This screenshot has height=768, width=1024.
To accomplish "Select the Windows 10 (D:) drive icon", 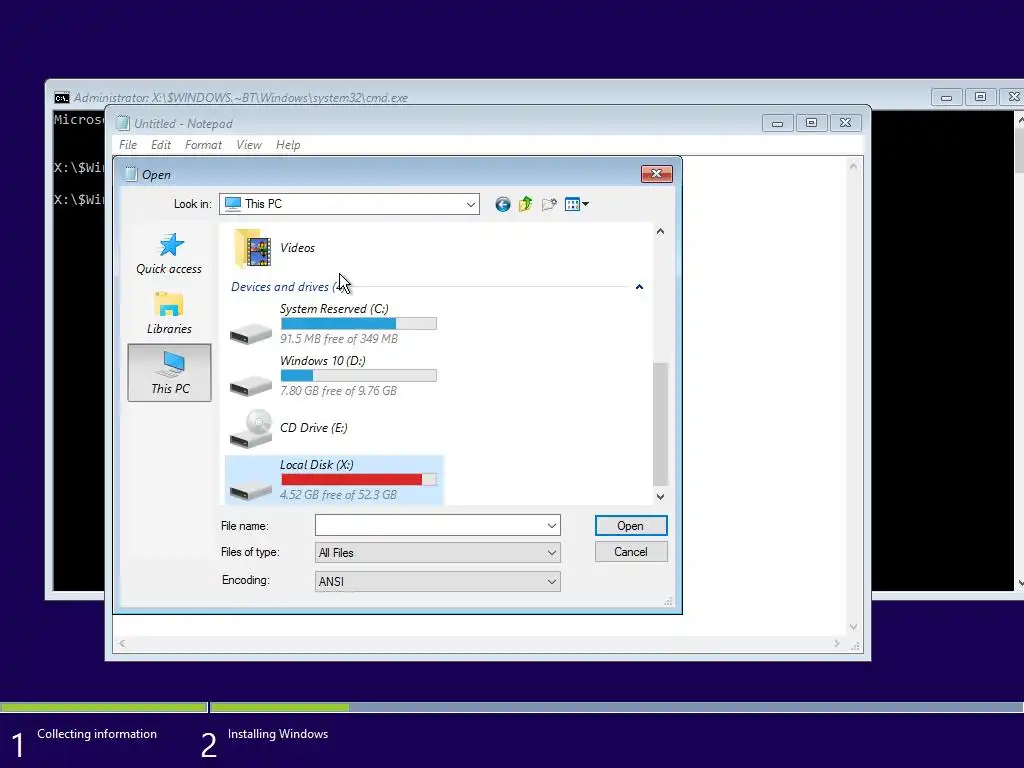I will [x=251, y=386].
